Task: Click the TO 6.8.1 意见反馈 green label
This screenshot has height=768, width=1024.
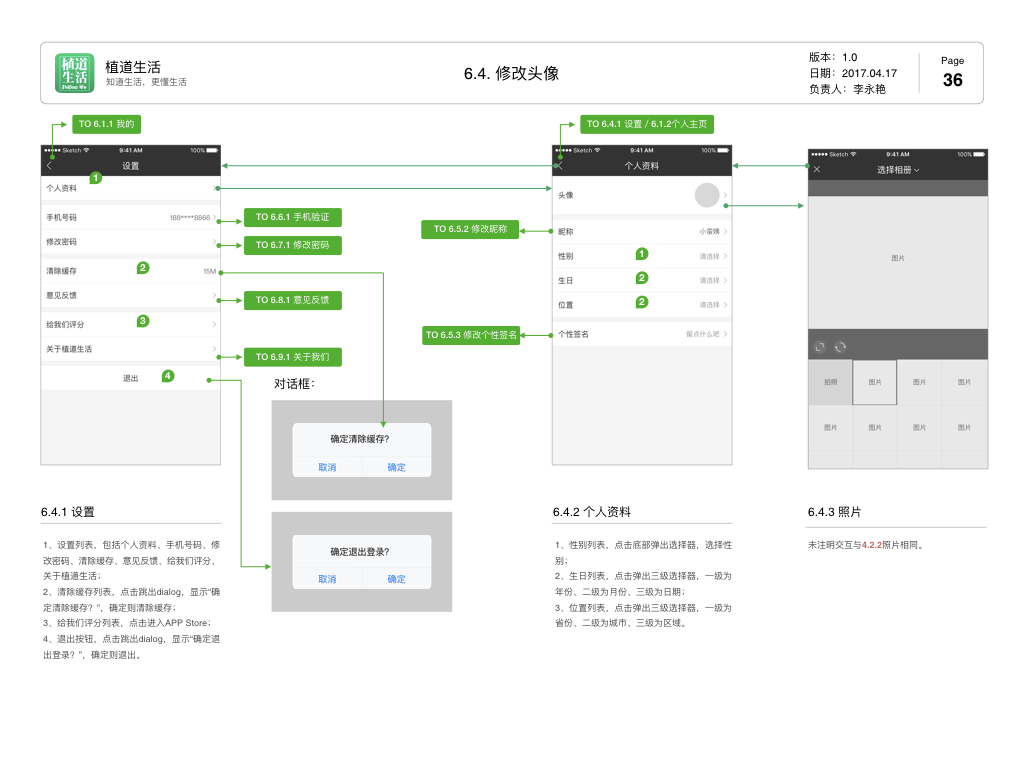Action: (293, 300)
